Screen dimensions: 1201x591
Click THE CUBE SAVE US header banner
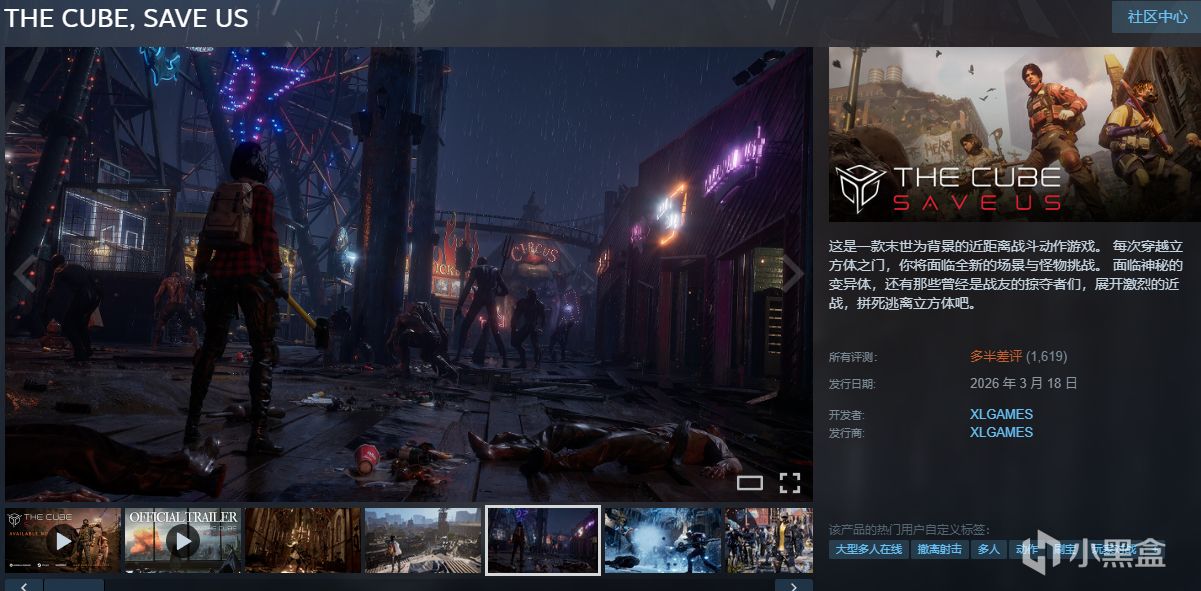pyautogui.click(x=1014, y=134)
